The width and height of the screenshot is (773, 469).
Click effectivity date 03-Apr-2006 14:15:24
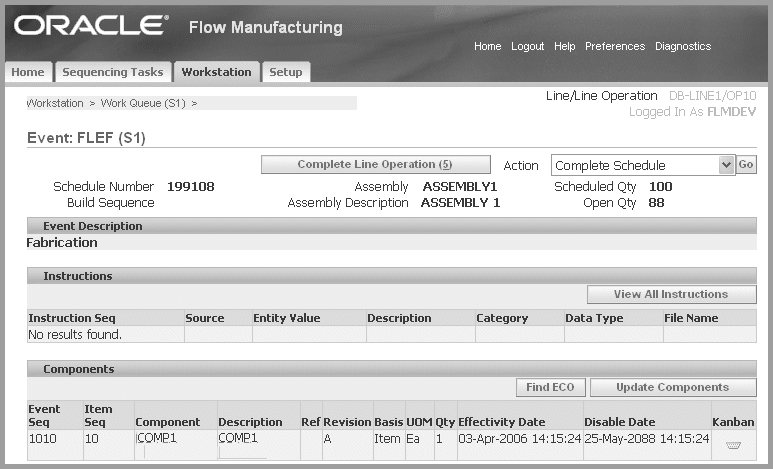(520, 438)
